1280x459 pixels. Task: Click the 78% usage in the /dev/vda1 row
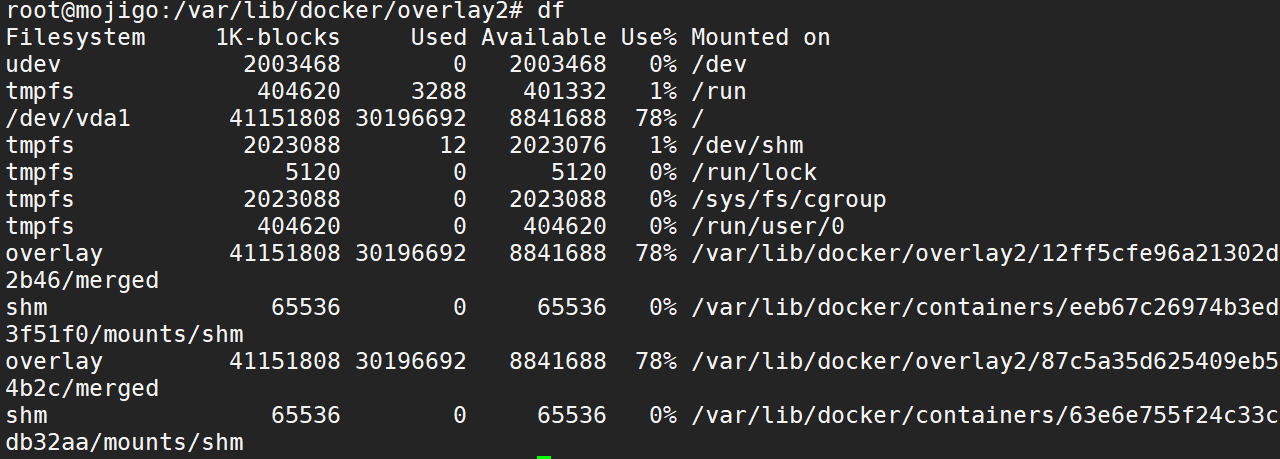(655, 119)
